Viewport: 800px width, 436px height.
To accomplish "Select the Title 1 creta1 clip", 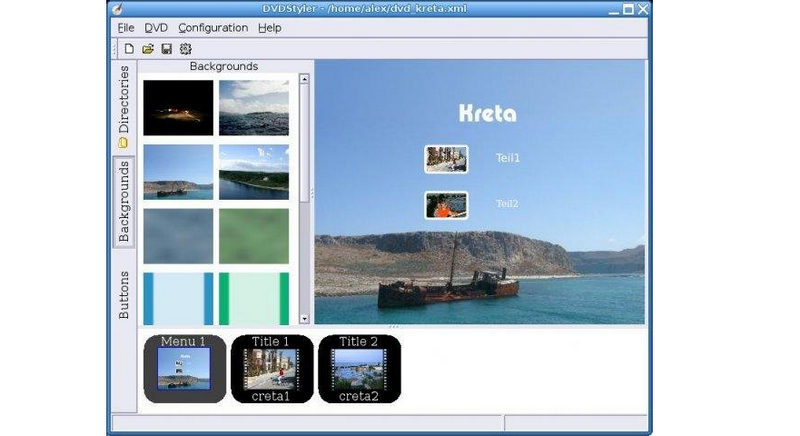I will [x=272, y=369].
